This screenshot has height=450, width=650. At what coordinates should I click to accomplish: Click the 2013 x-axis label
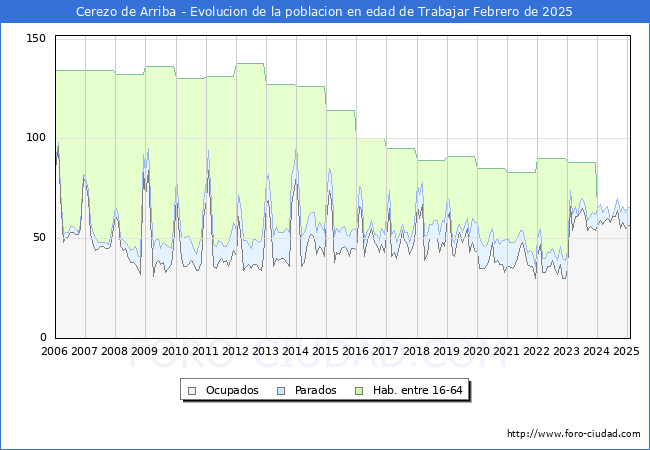coord(265,351)
